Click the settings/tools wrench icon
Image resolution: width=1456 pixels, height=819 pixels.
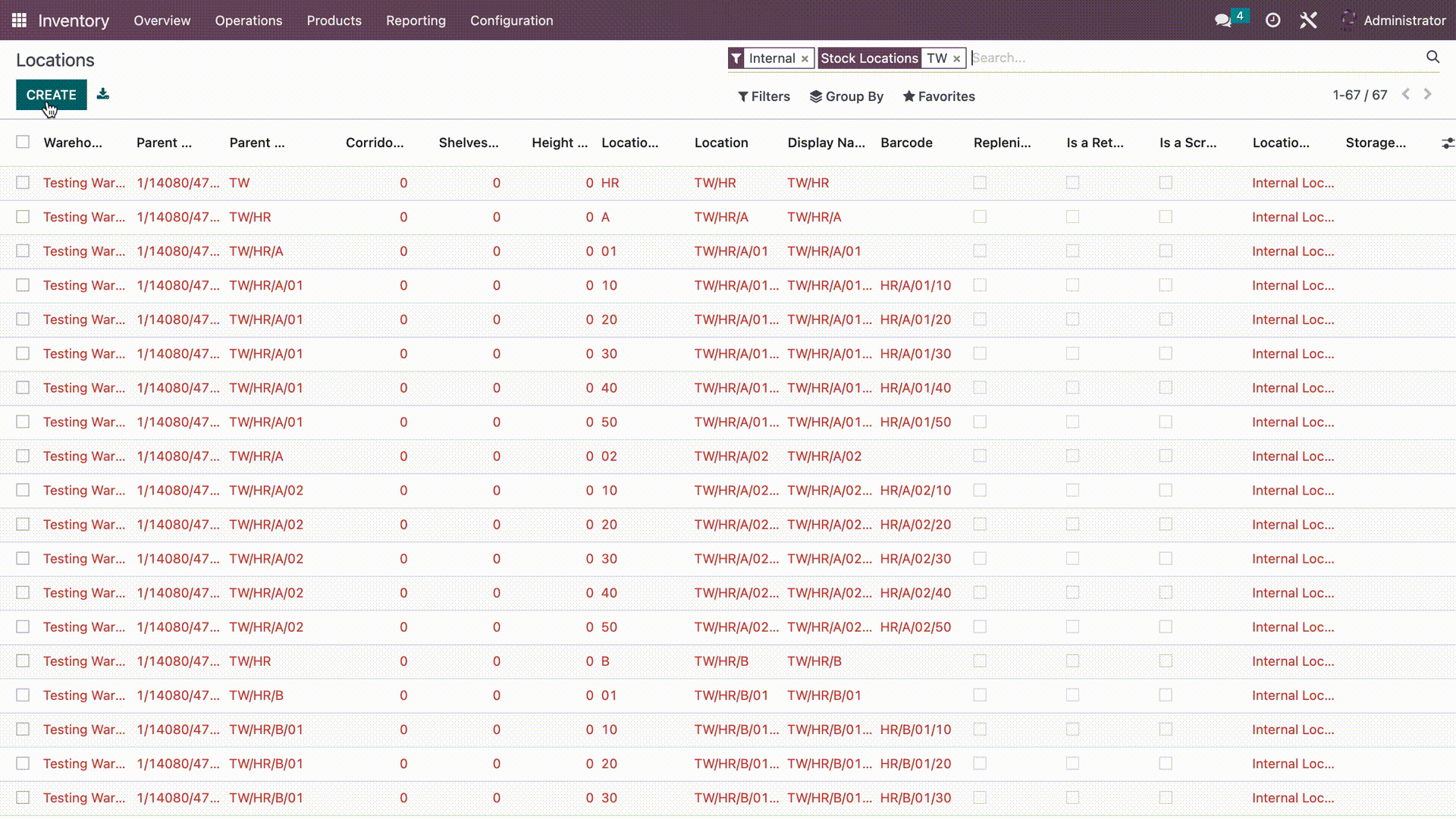(1309, 20)
